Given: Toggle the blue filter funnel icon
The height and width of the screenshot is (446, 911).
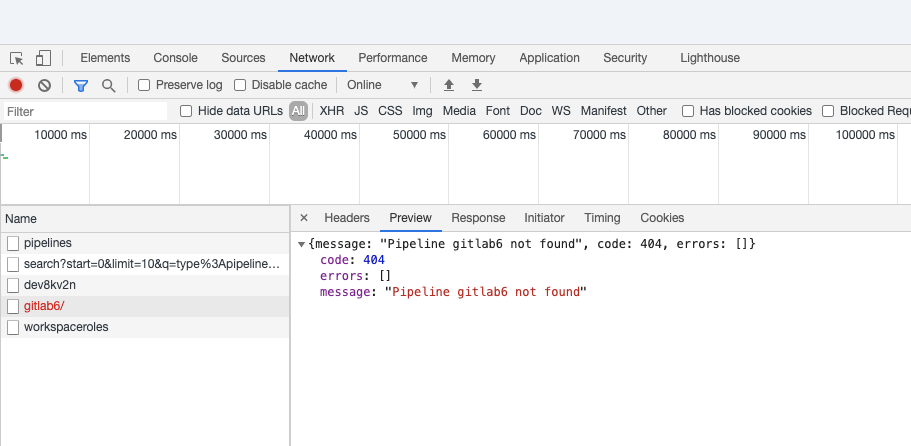Looking at the screenshot, I should pos(81,86).
